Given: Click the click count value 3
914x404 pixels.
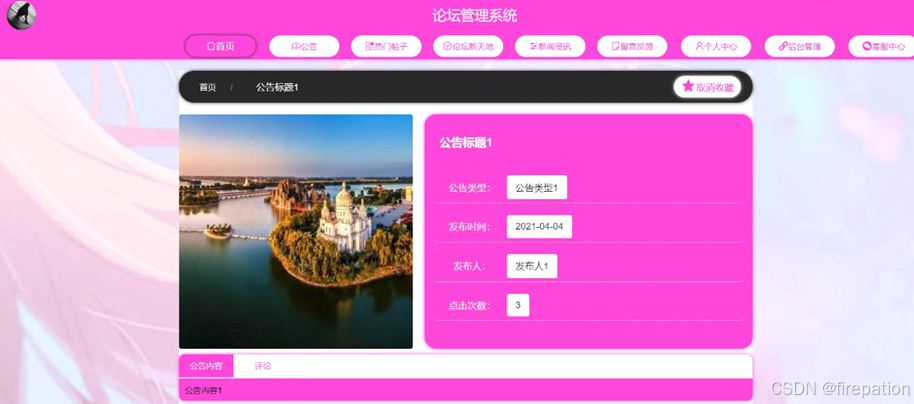Looking at the screenshot, I should [x=518, y=305].
